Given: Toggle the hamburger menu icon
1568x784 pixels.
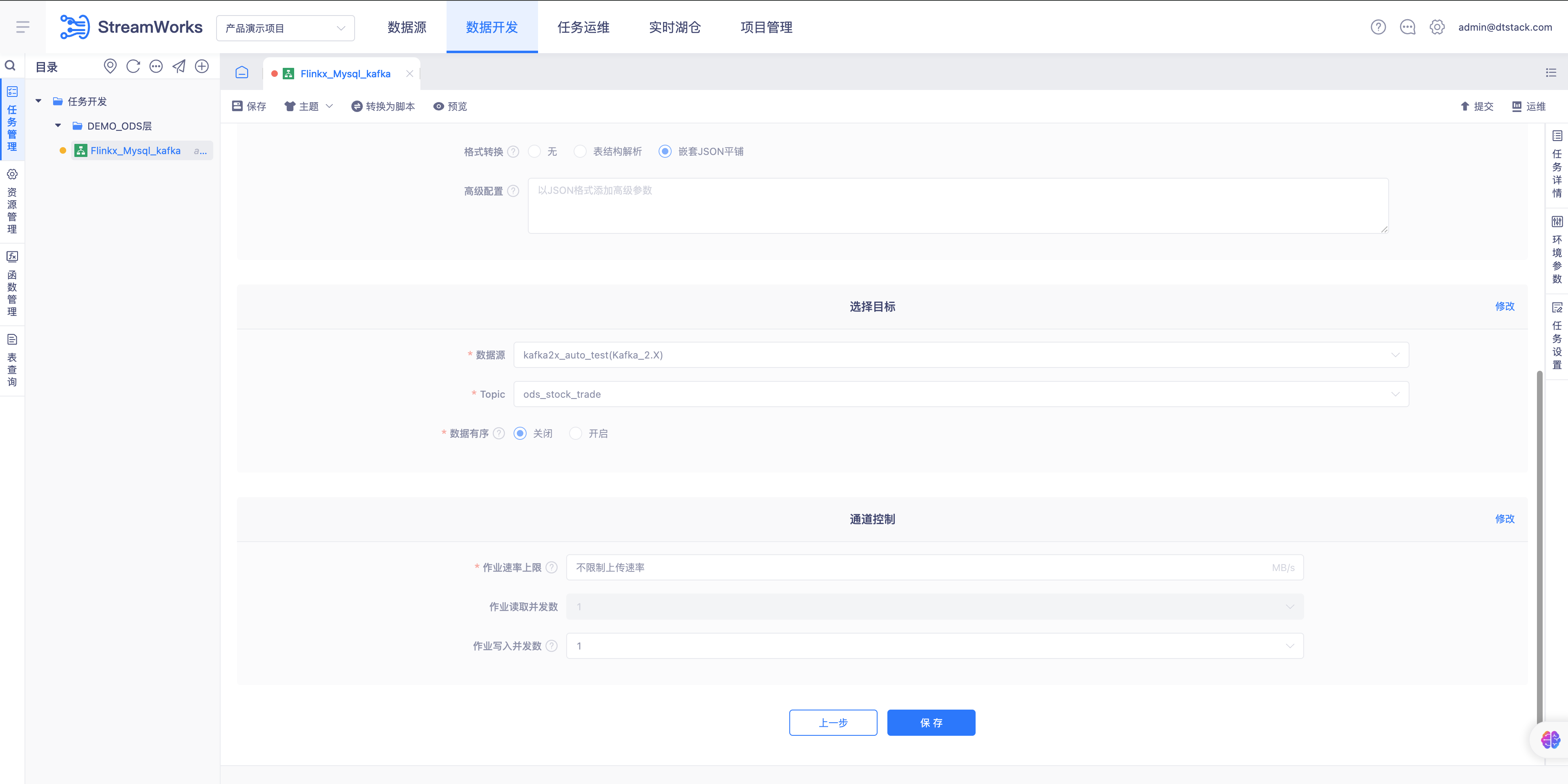Looking at the screenshot, I should click(x=22, y=27).
